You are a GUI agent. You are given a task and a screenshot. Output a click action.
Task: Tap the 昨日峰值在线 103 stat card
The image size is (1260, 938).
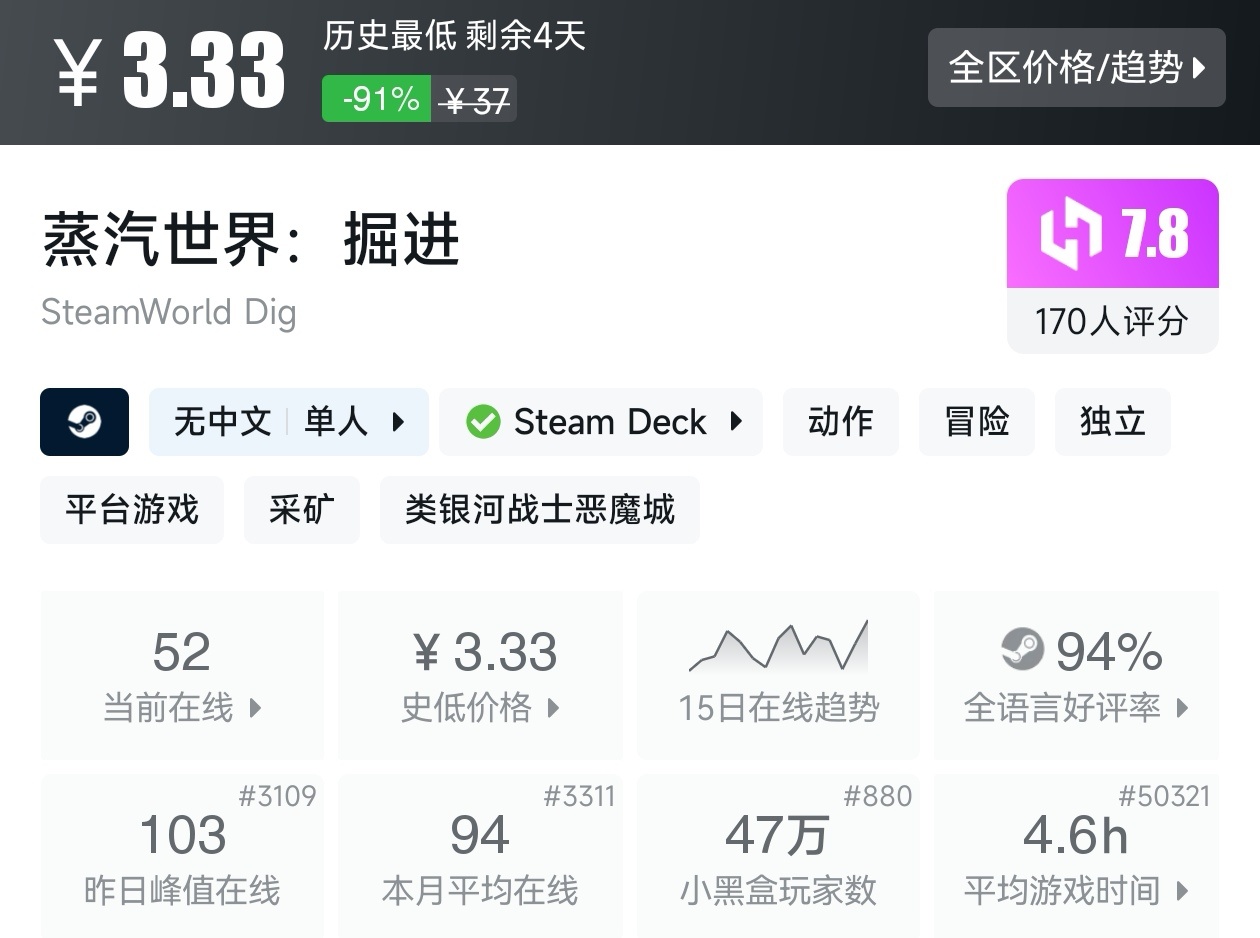click(182, 856)
